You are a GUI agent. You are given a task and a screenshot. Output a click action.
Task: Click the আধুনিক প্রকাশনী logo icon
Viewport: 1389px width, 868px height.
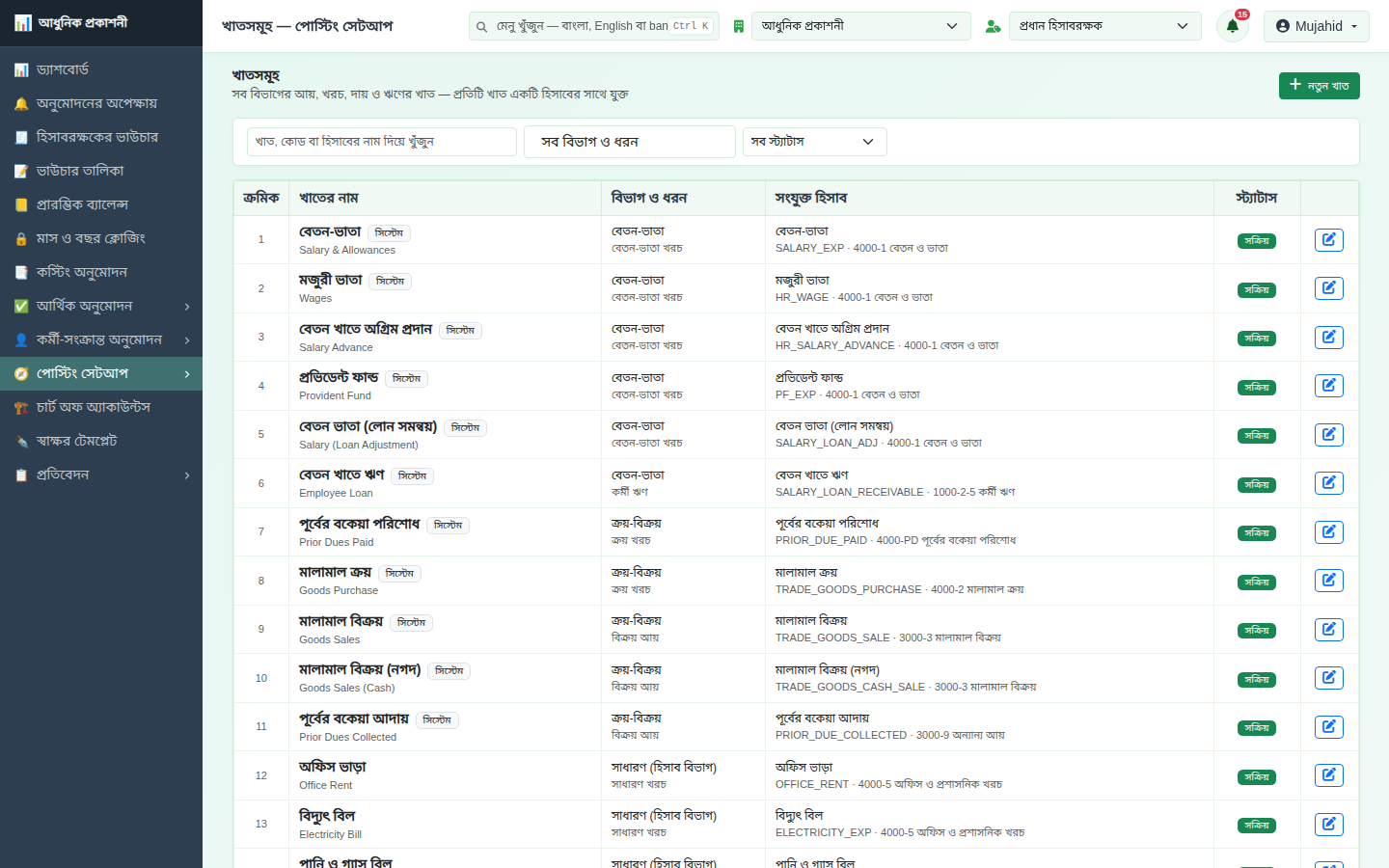click(22, 22)
